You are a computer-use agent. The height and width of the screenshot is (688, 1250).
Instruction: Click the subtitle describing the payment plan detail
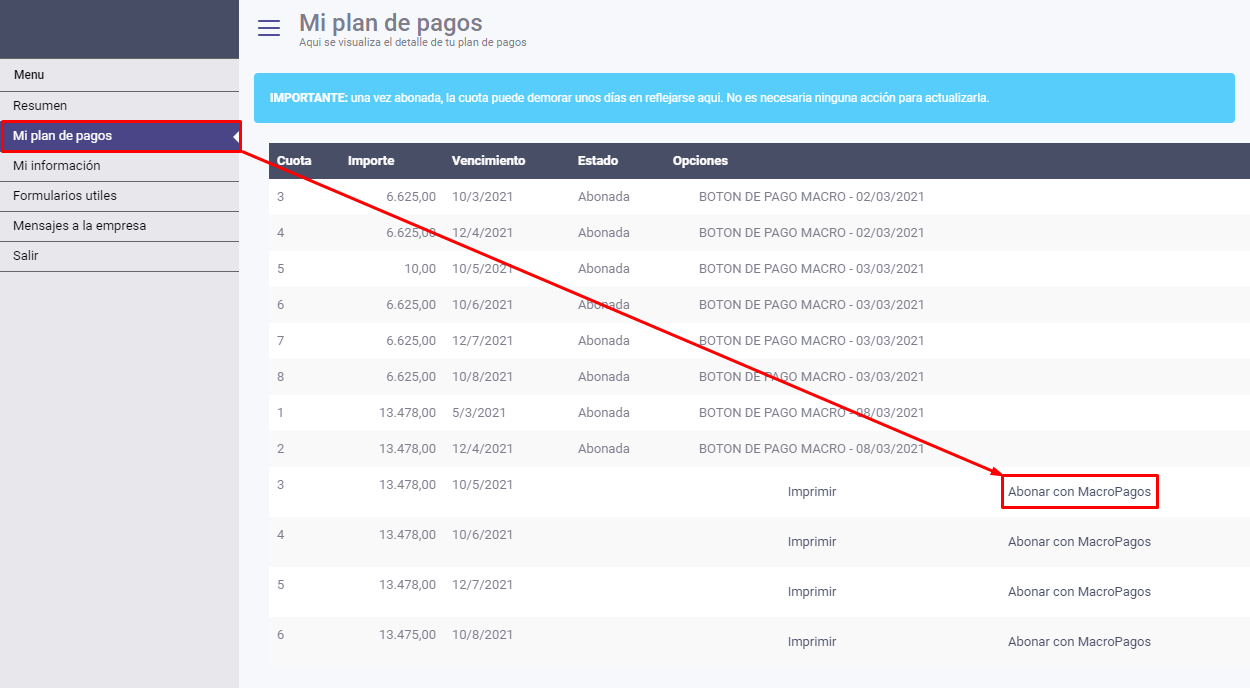[413, 43]
